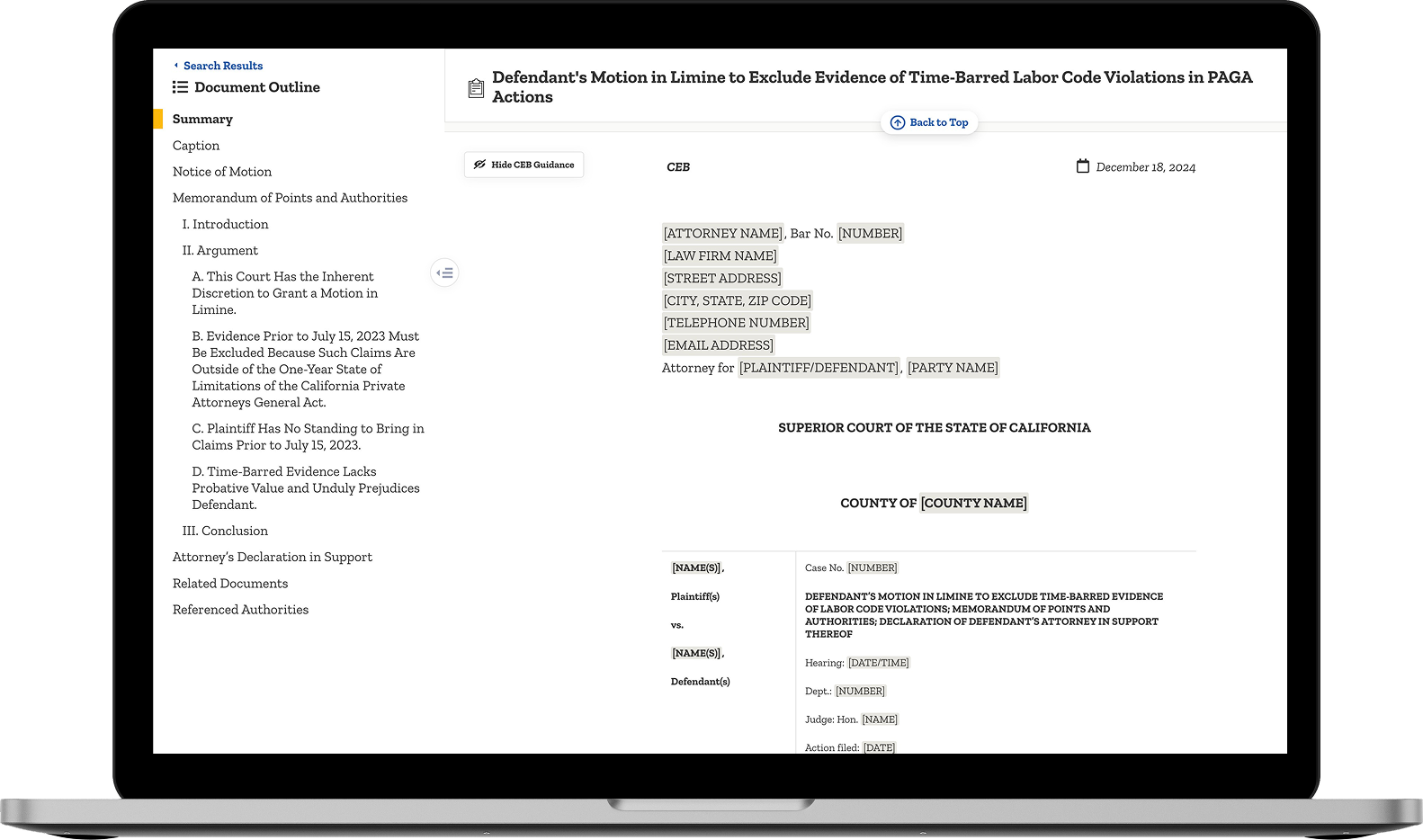Jump to the Caption section
Screen dimensions: 1423x840
196,146
